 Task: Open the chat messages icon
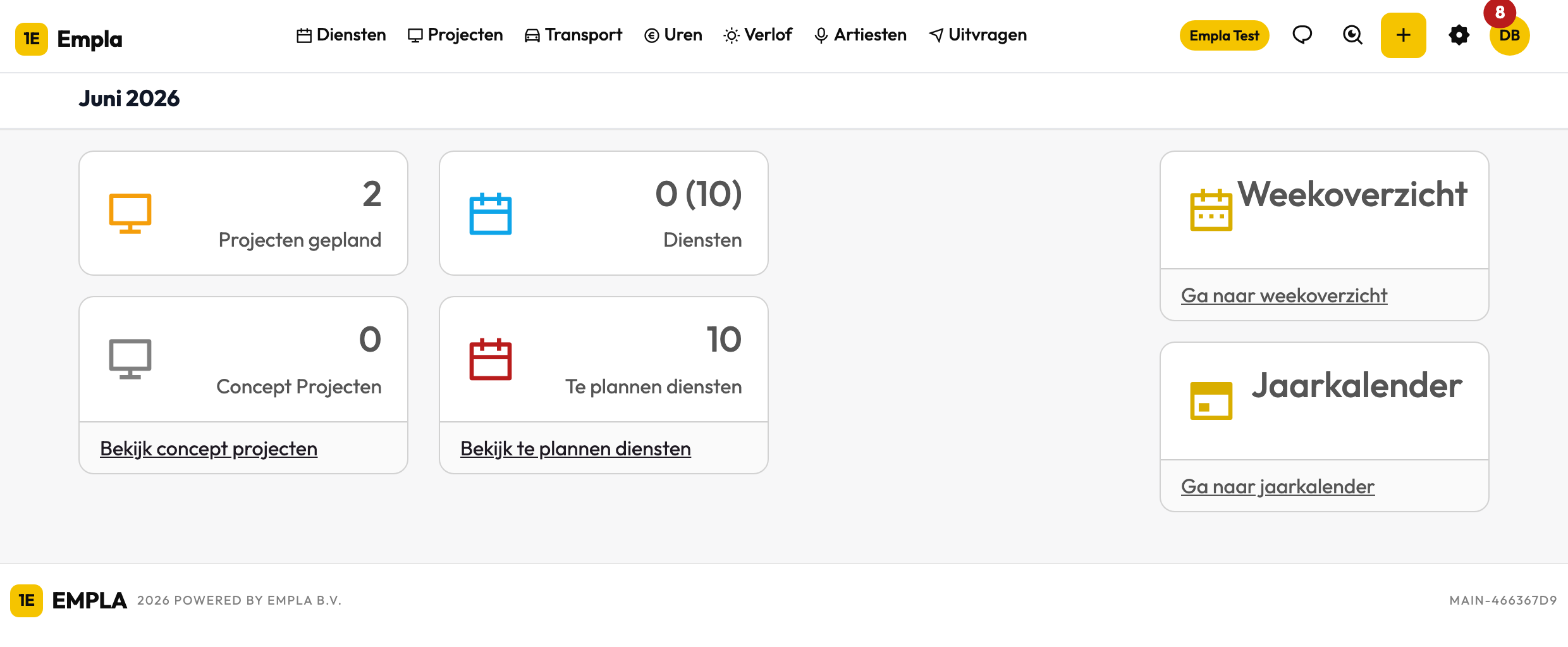click(x=1302, y=35)
